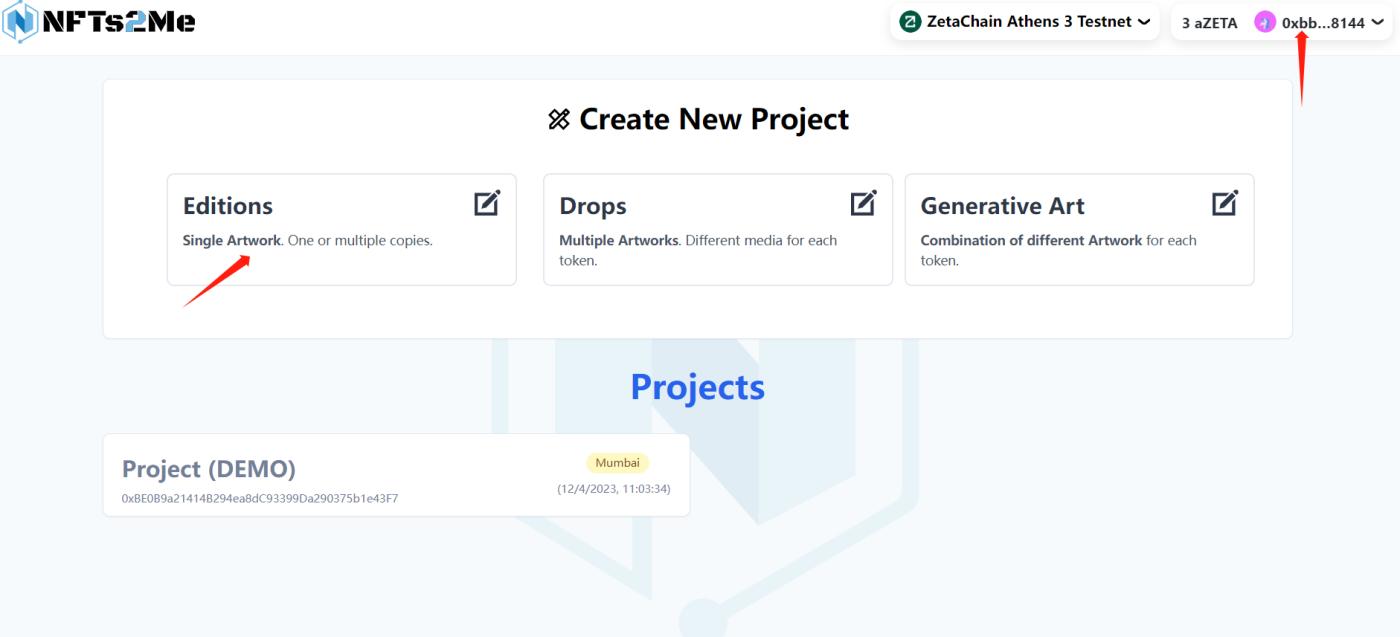
Task: Open the Generative Art project card
Action: point(1080,230)
